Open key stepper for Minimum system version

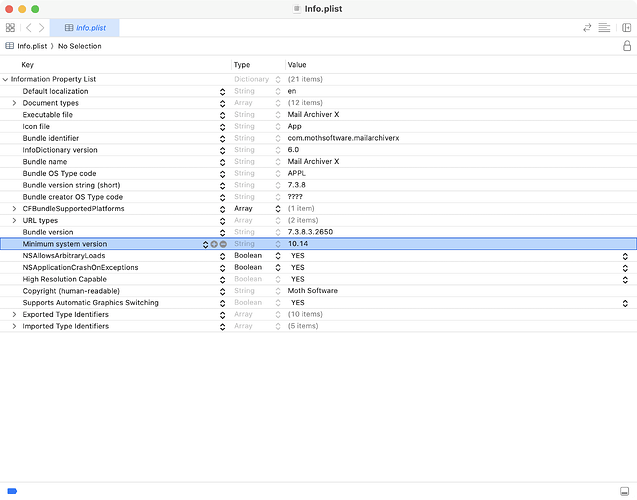coord(205,244)
